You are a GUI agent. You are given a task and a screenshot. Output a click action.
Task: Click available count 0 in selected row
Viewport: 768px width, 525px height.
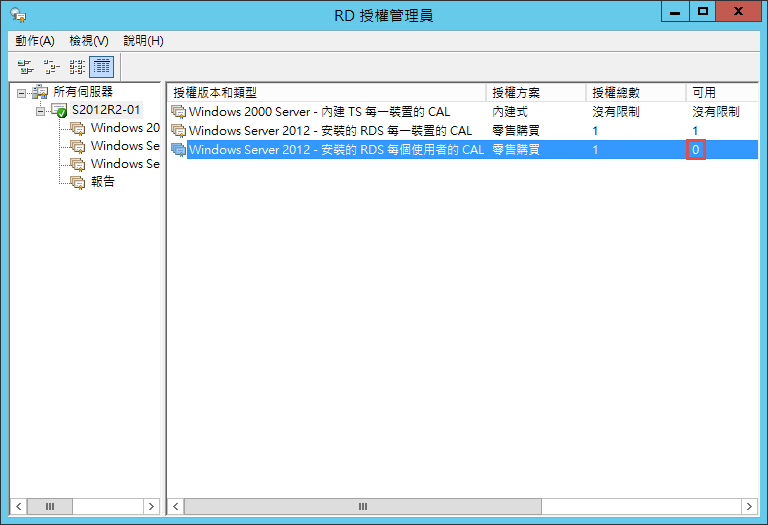coord(696,150)
